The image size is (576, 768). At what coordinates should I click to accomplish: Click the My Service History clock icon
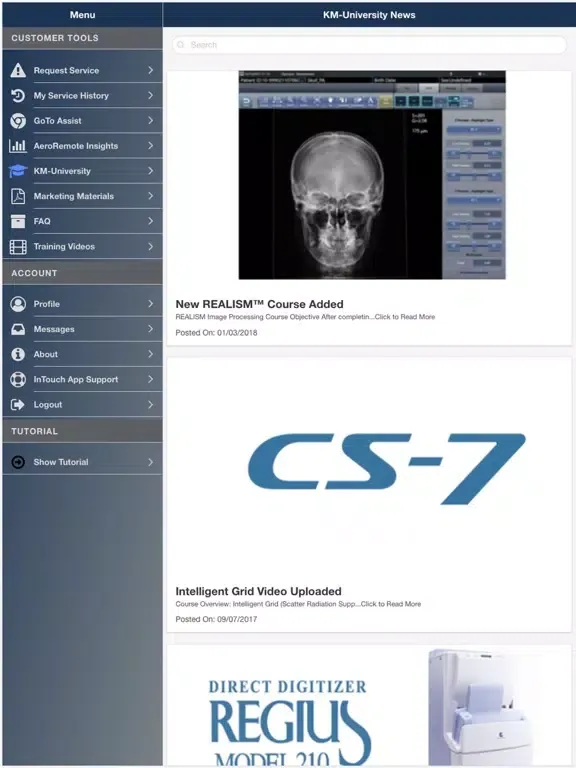[x=18, y=96]
